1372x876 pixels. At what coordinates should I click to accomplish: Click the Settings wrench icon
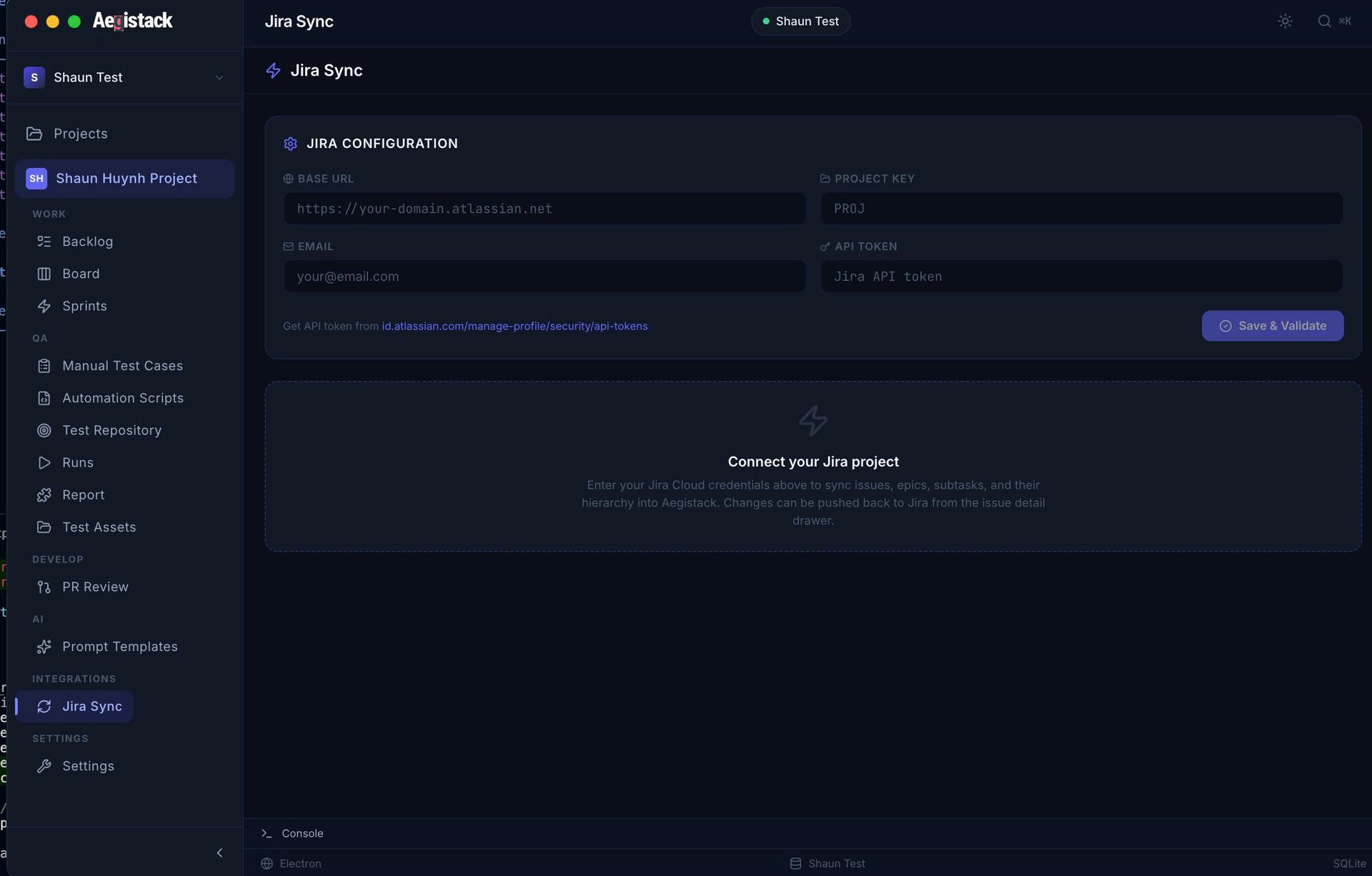click(x=44, y=766)
